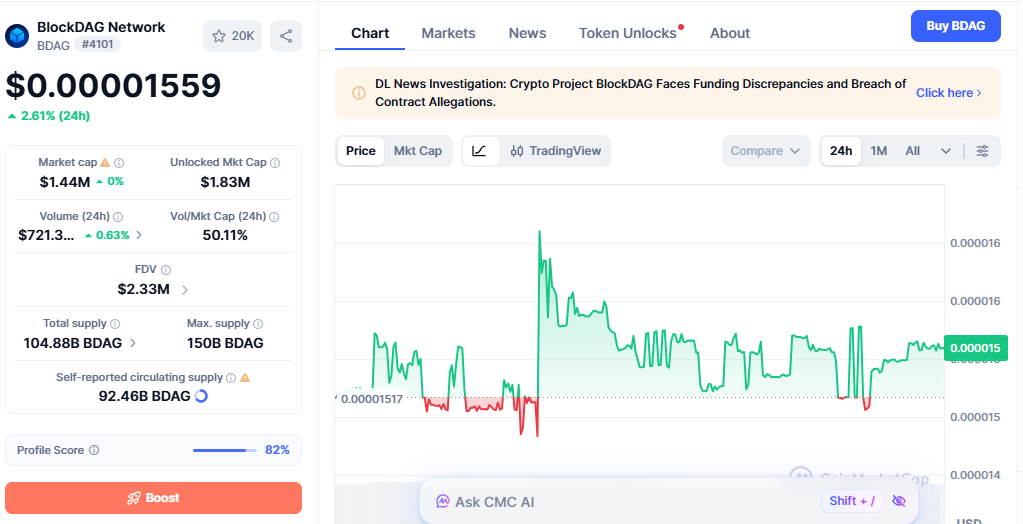Set chart range to All
1023x524 pixels.
(x=913, y=151)
